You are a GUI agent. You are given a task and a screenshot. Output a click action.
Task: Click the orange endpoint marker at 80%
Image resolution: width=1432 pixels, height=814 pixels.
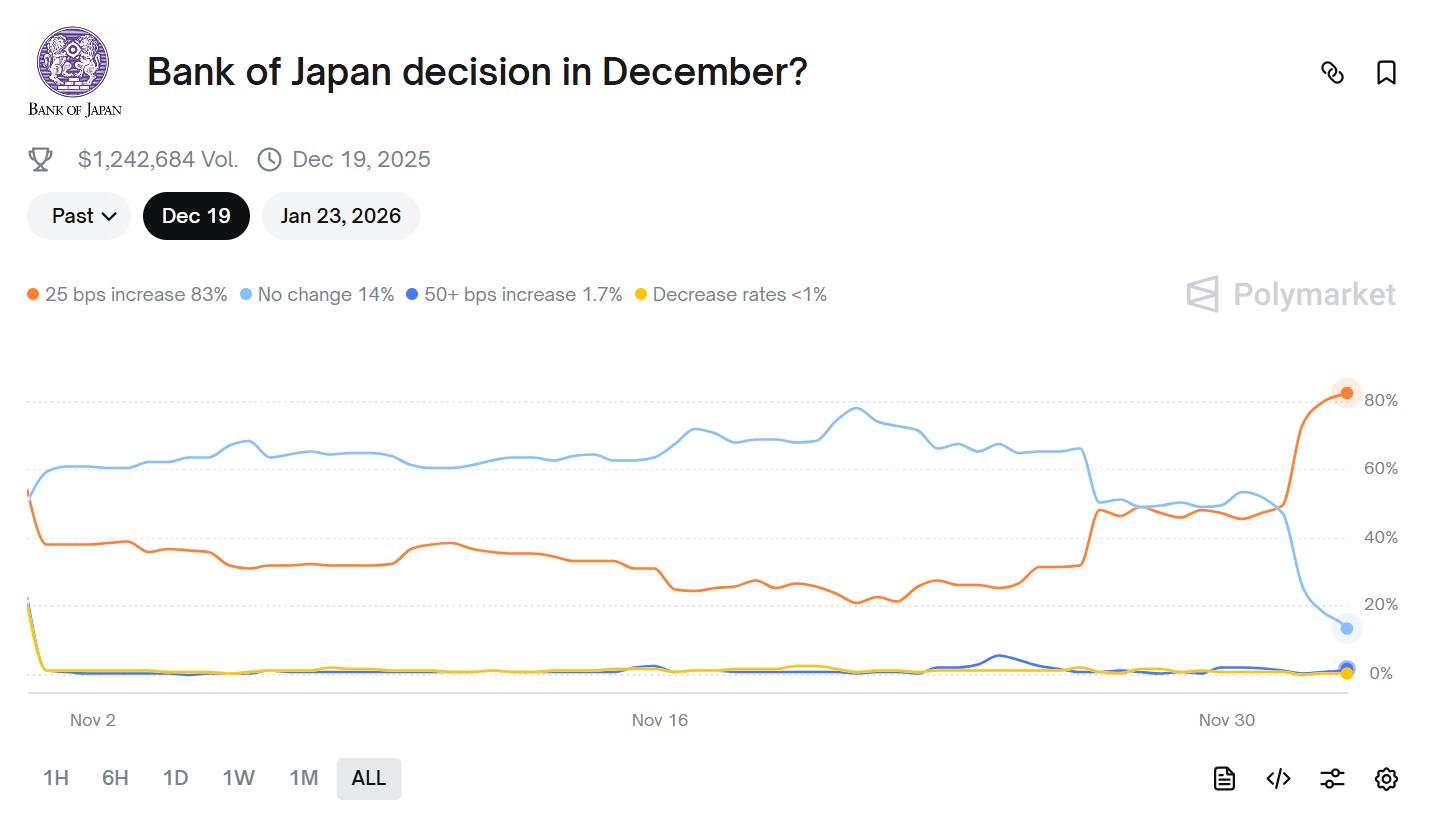(x=1346, y=393)
